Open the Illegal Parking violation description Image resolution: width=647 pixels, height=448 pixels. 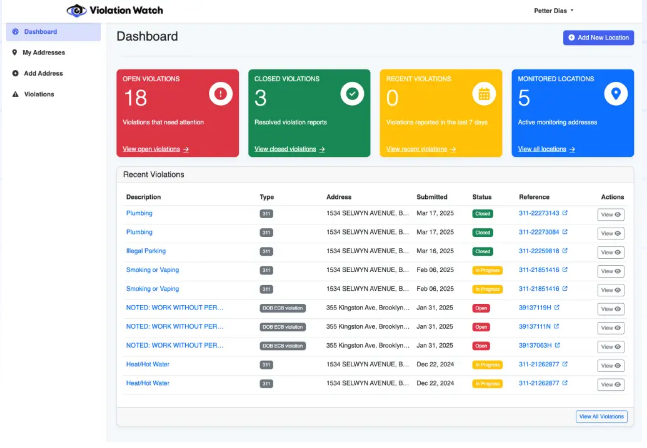148,251
